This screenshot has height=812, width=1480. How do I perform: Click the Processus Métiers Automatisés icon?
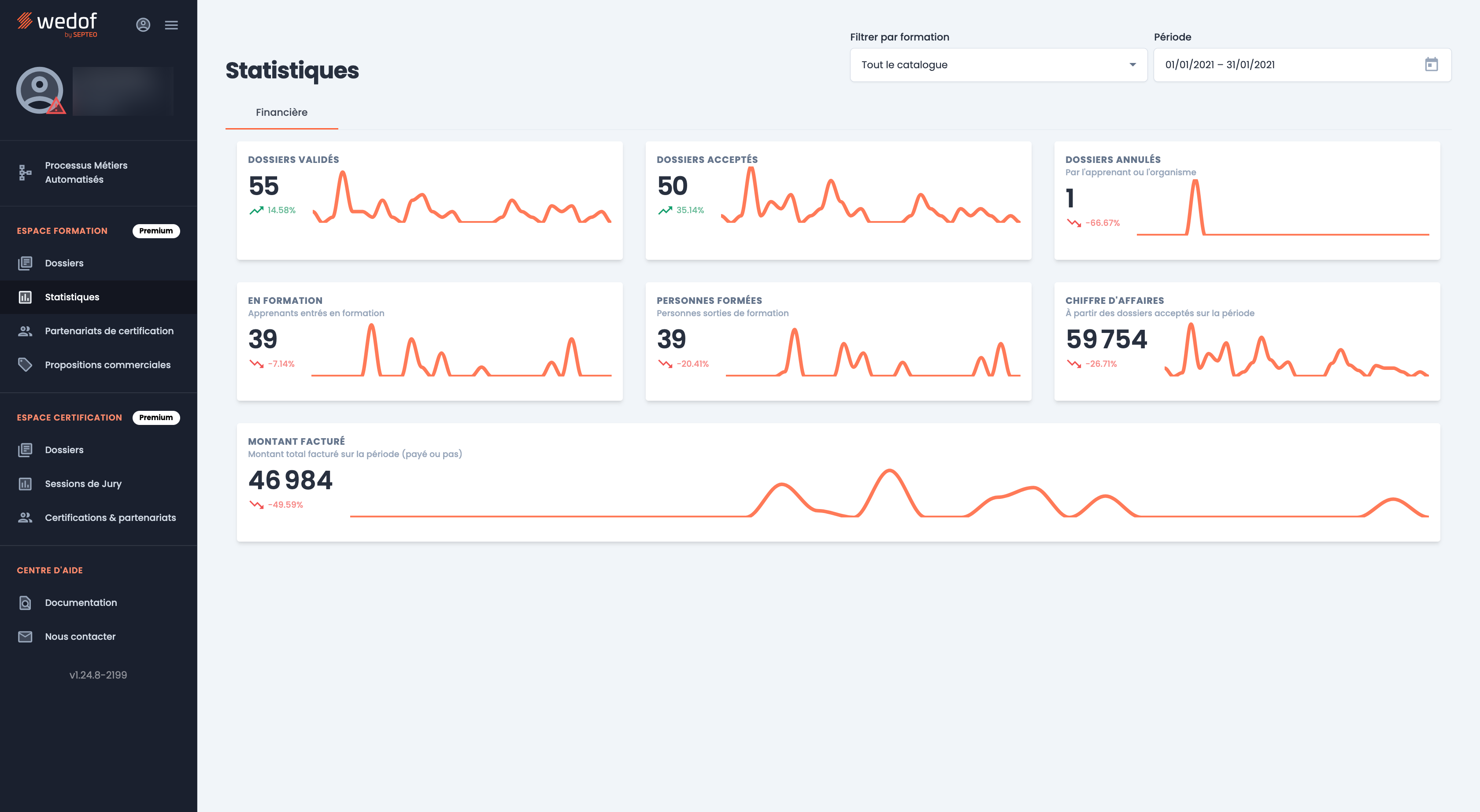click(x=25, y=172)
